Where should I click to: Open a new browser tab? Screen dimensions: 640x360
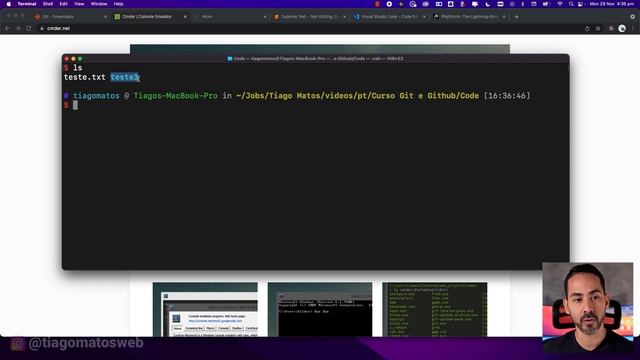click(516, 17)
